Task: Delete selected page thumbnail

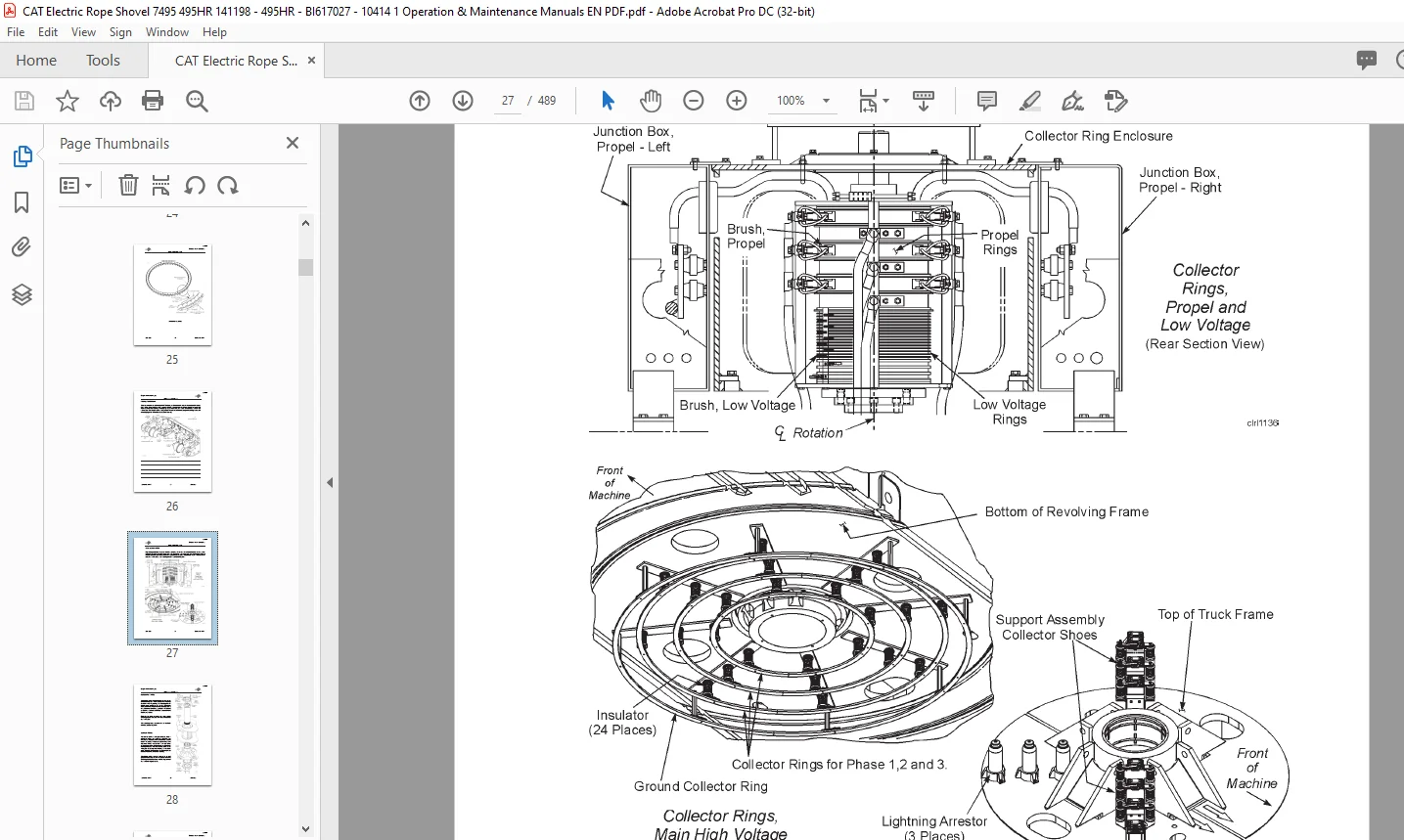Action: [x=128, y=185]
